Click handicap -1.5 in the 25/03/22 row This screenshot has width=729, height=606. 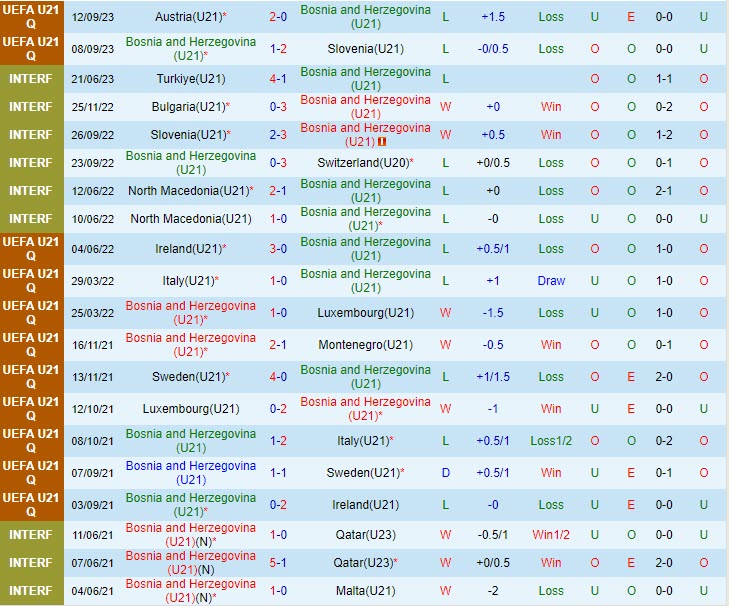(x=493, y=313)
